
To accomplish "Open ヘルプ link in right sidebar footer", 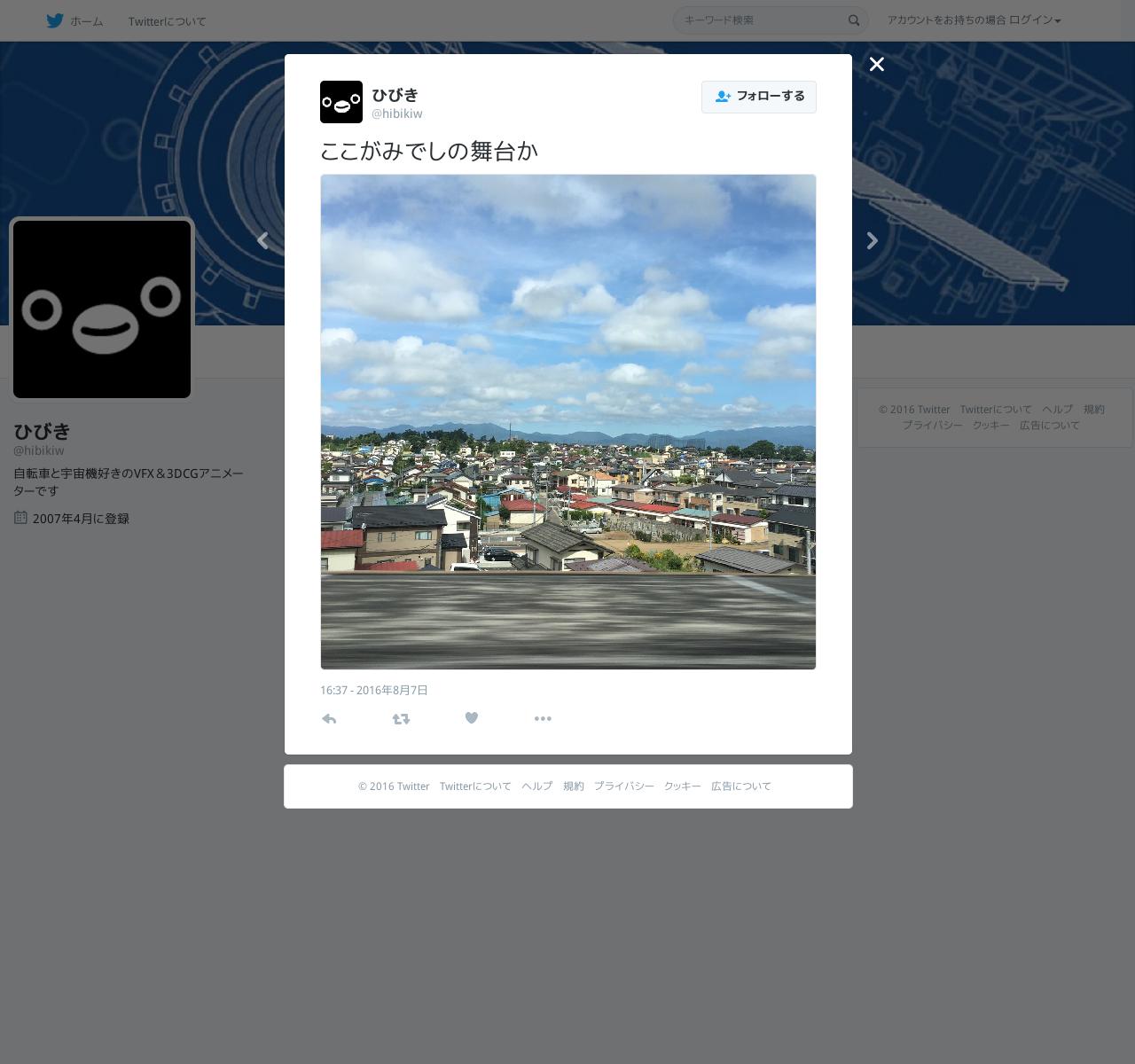I will tap(1058, 410).
